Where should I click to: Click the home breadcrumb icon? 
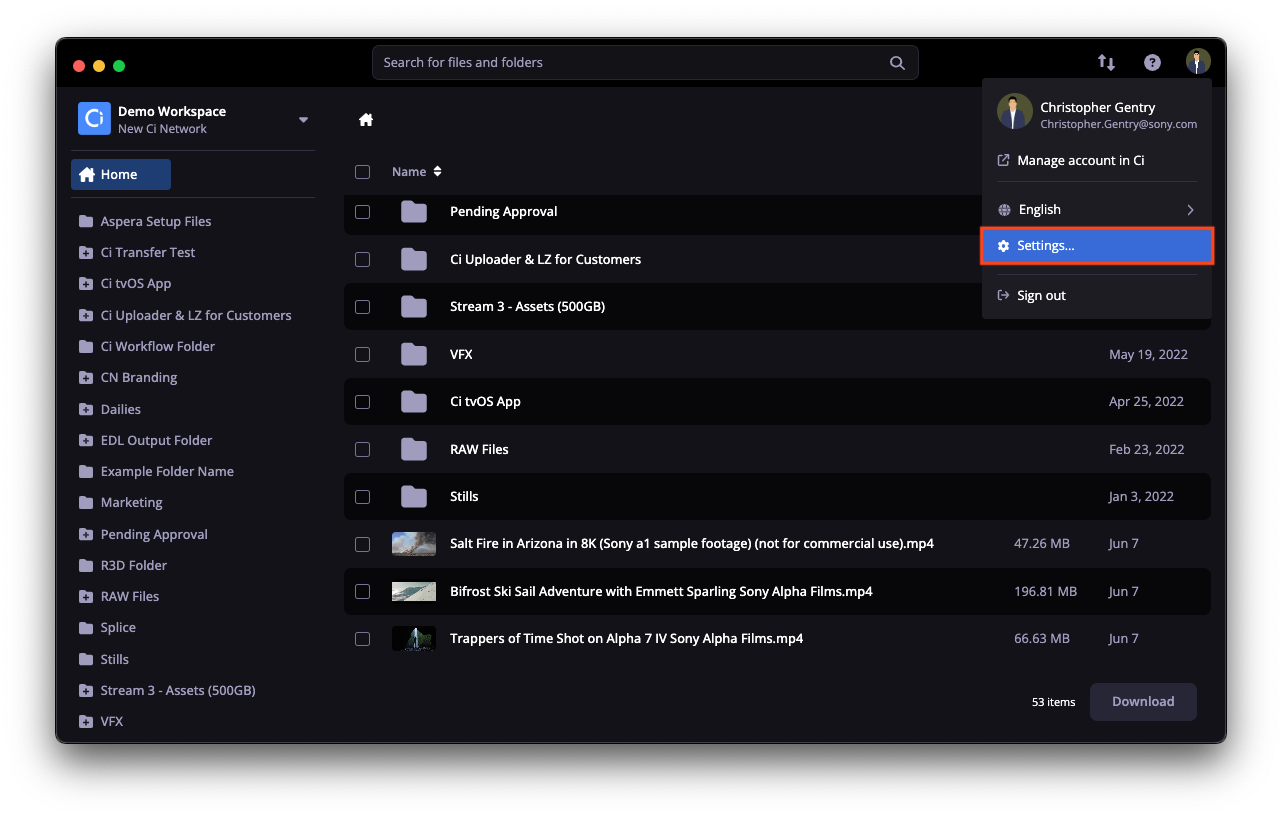366,120
